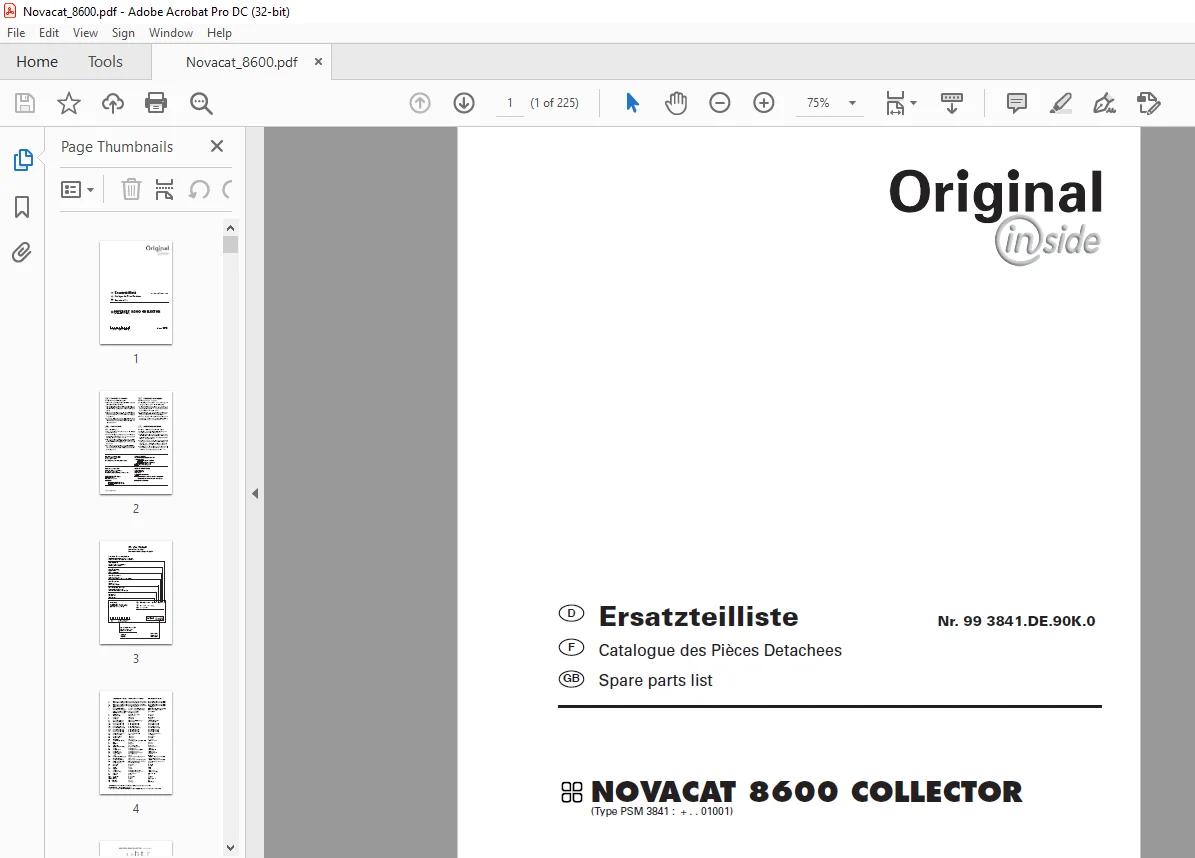Click the print pages icon in thumbnails panel

(x=164, y=189)
